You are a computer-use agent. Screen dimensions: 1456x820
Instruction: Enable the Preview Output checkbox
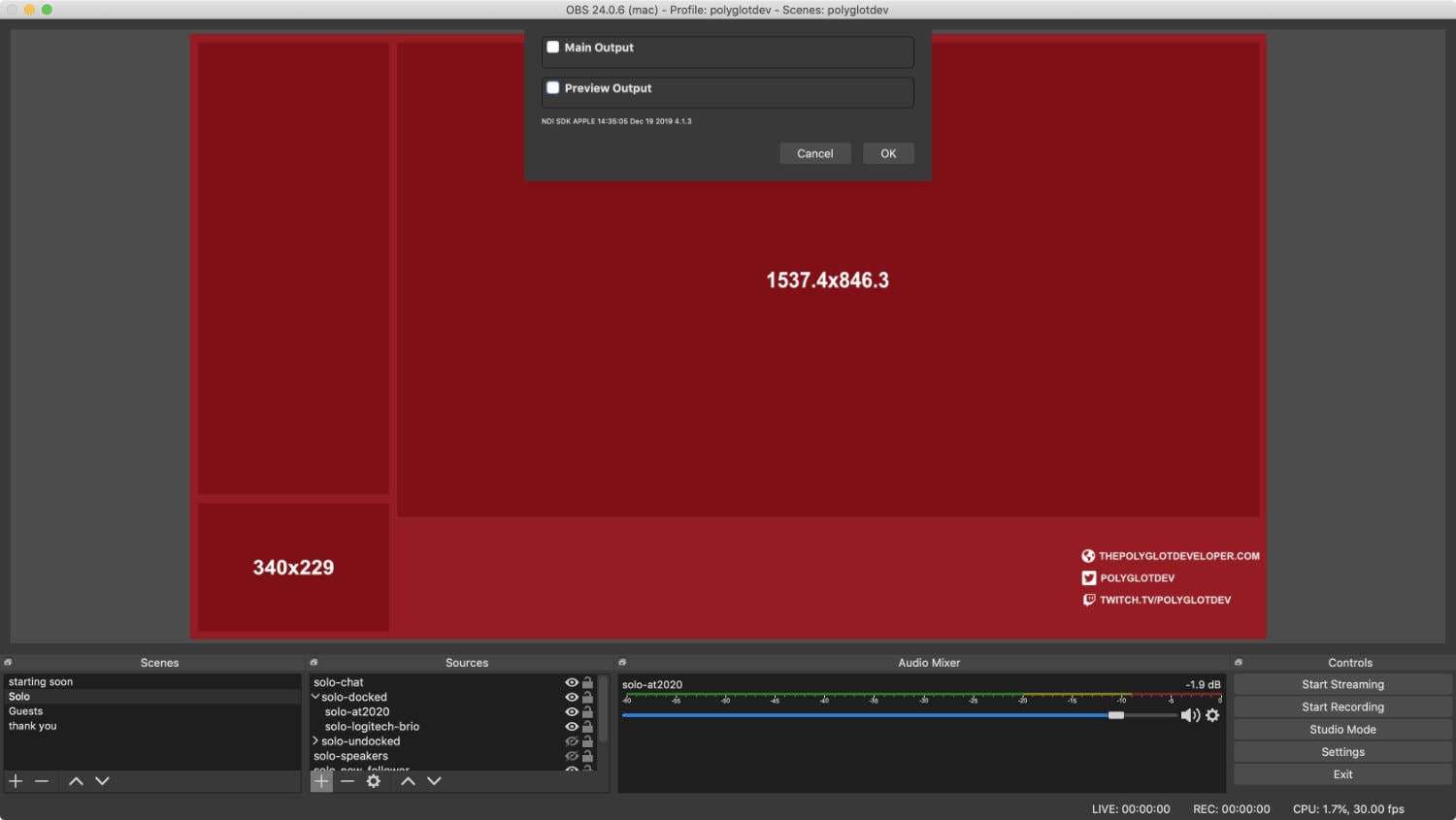[x=552, y=87]
